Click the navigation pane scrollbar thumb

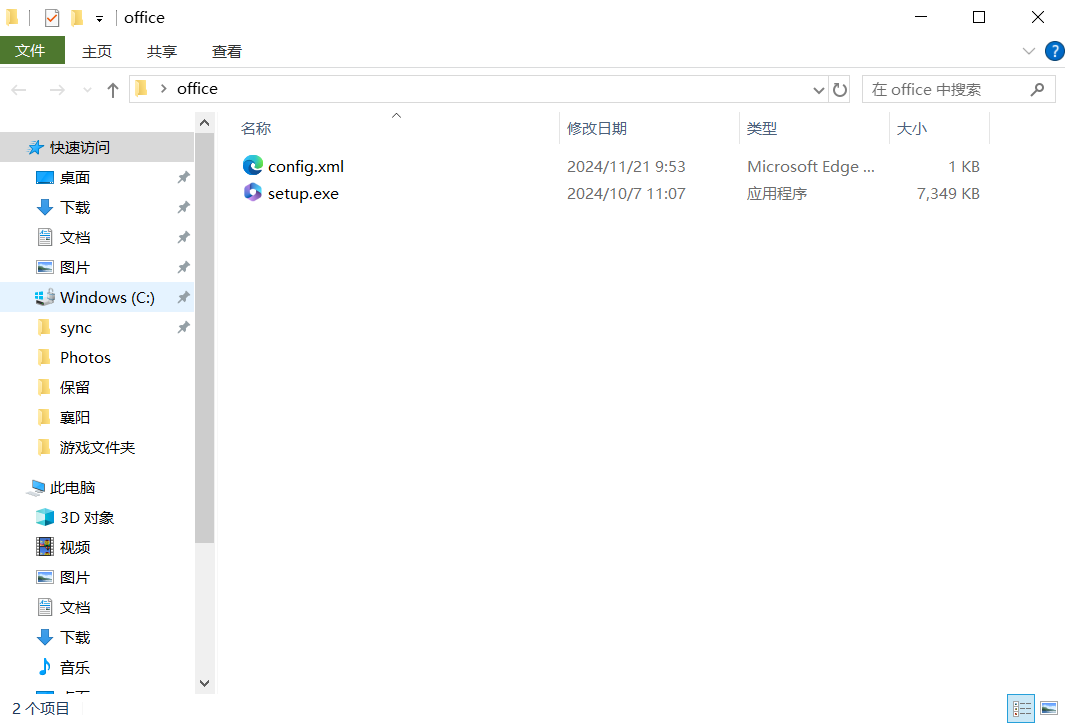coord(204,338)
